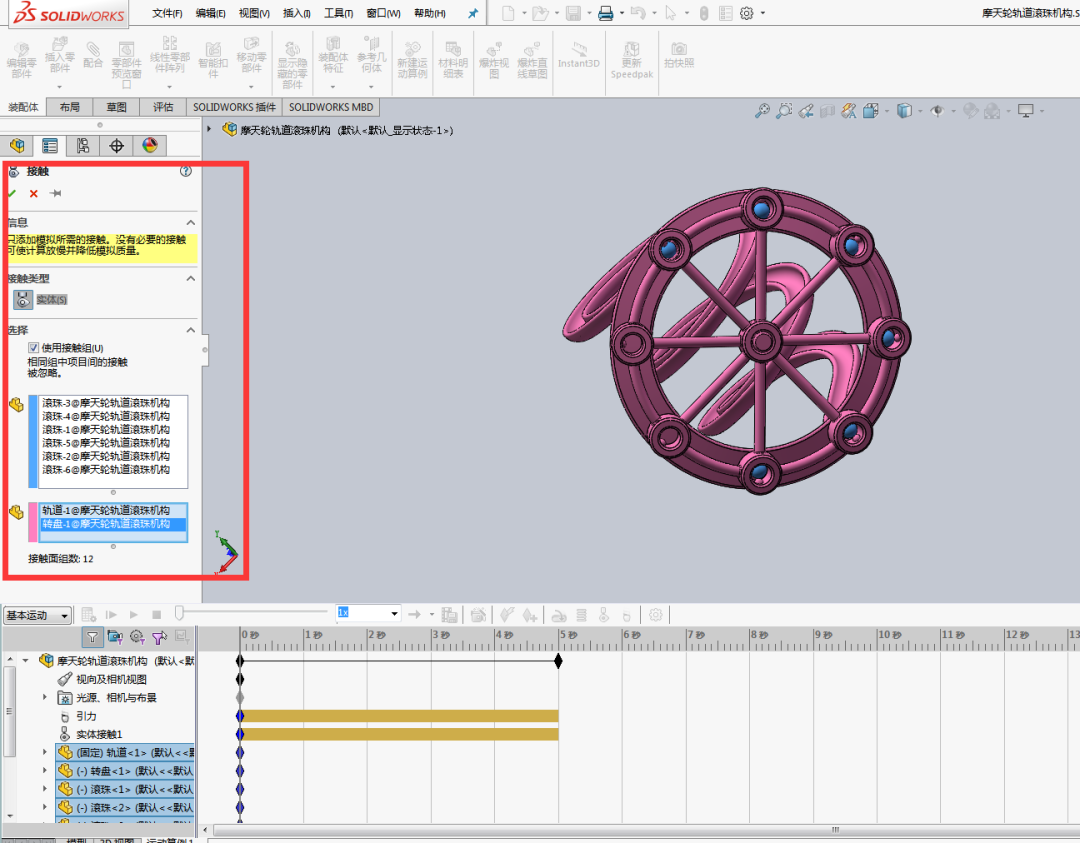Switch to the SOLIDWORKS MBD tab
The image size is (1080, 843).
(331, 107)
